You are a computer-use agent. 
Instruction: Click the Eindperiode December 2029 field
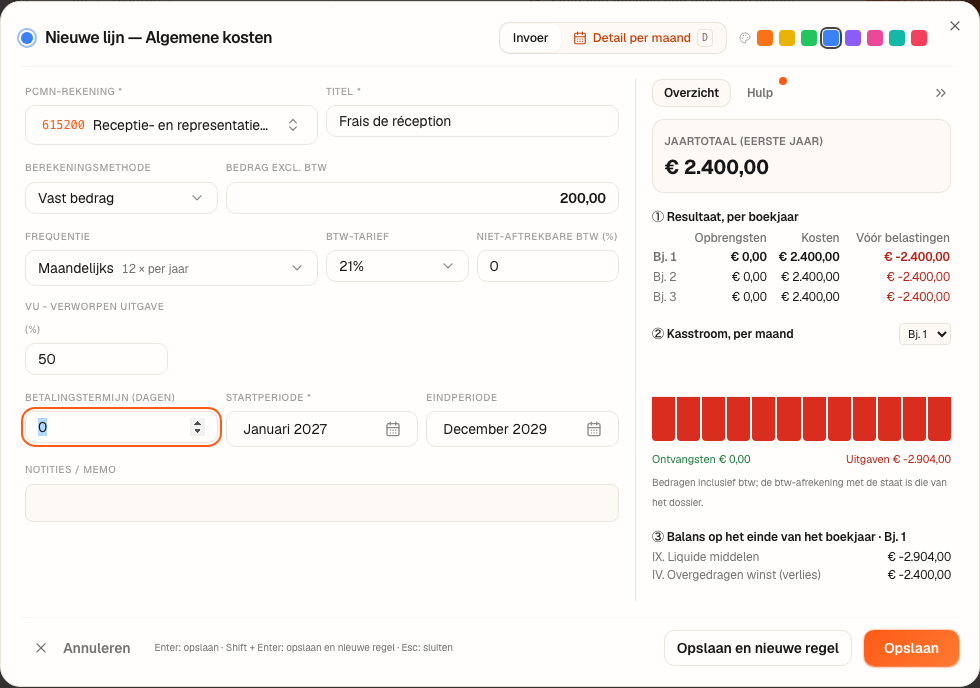click(x=522, y=429)
